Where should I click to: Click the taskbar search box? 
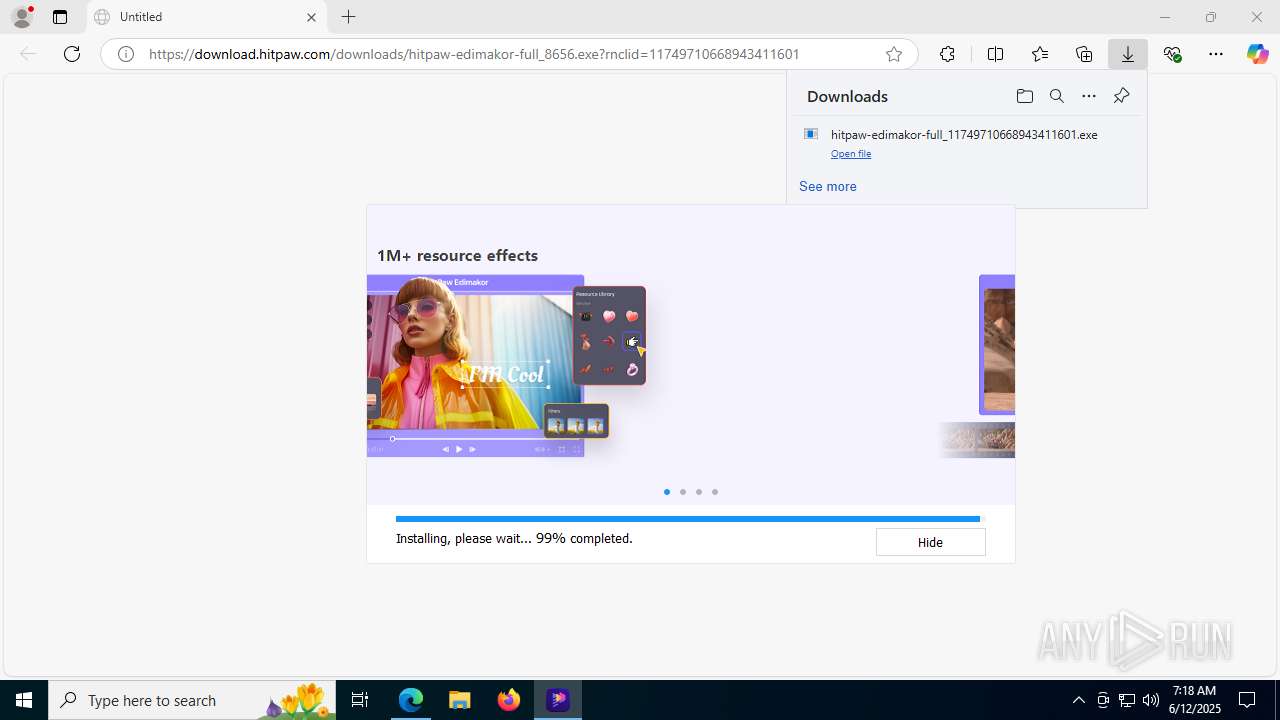coord(192,700)
